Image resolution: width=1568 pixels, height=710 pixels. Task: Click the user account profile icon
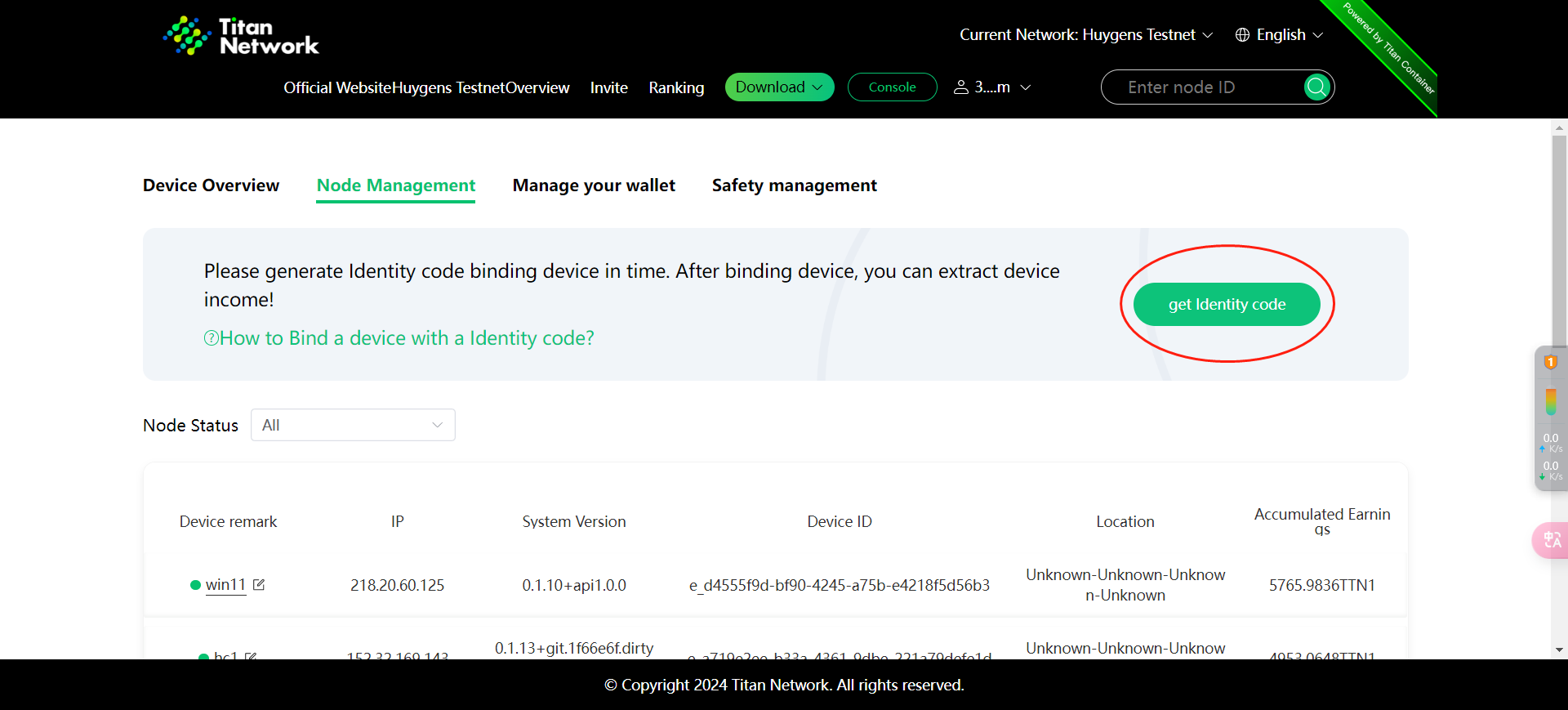[961, 87]
